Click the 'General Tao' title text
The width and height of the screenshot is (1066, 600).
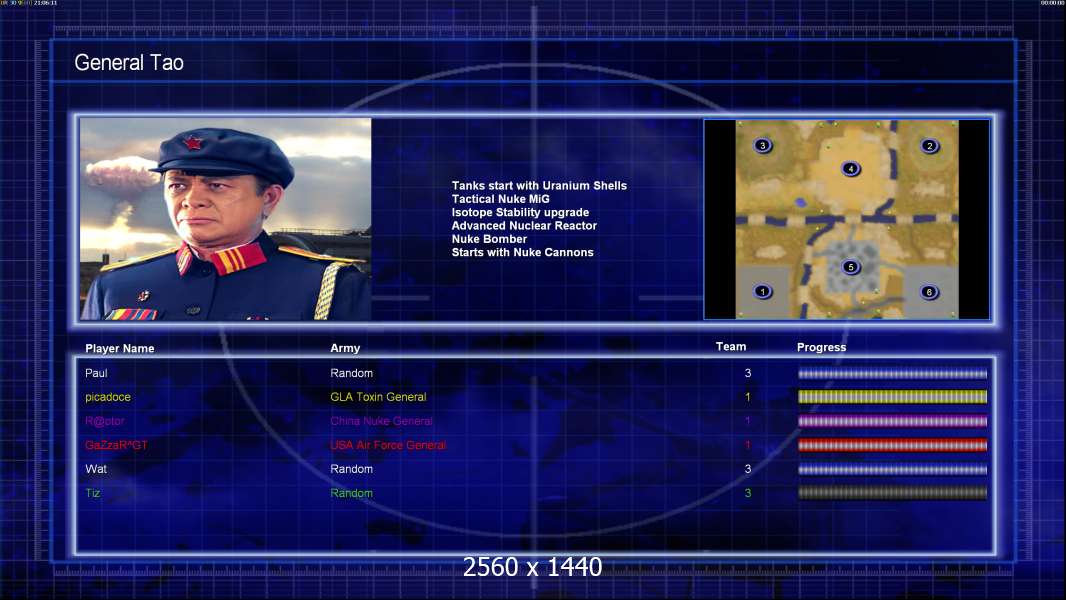tap(129, 63)
